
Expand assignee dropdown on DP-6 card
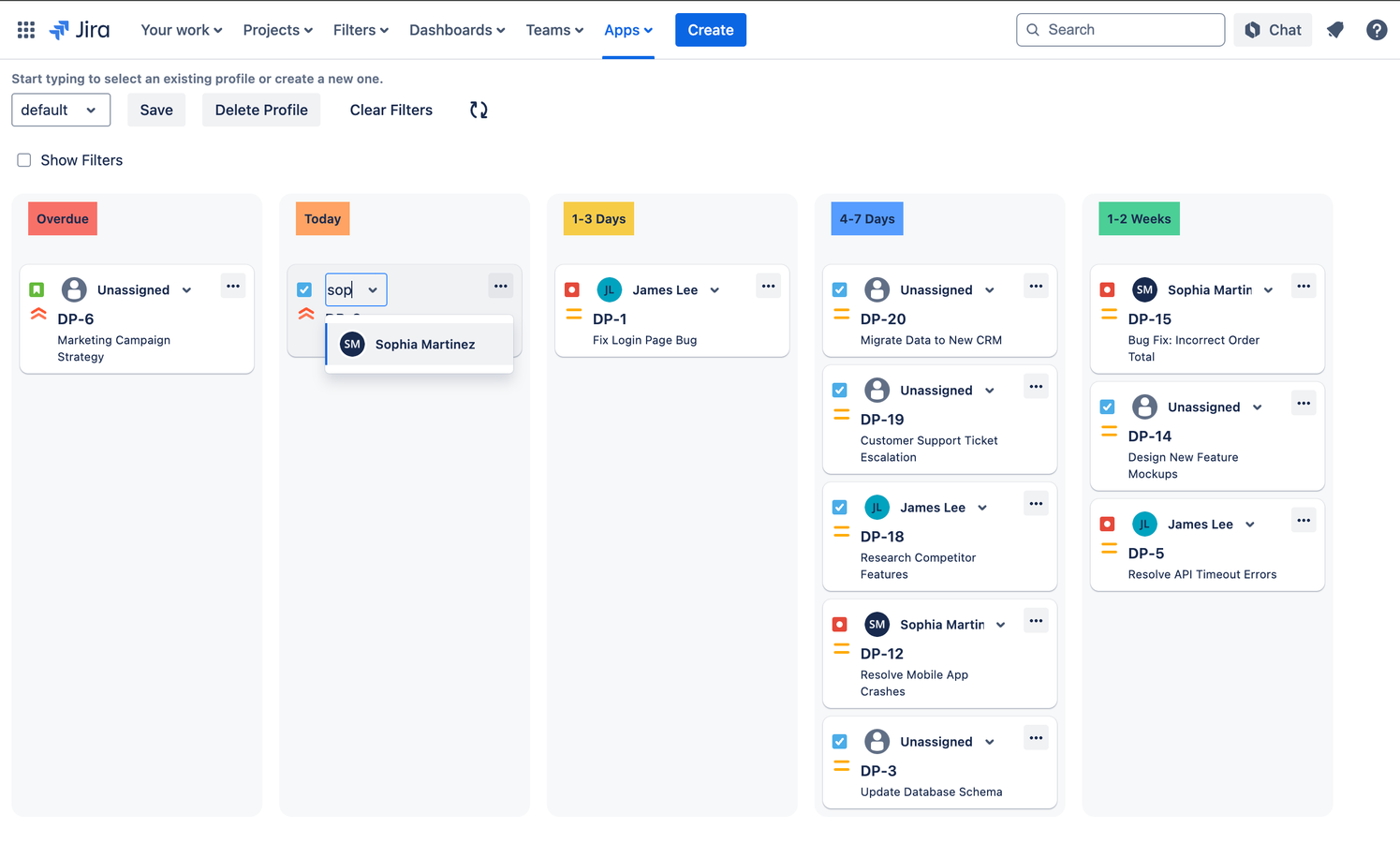point(187,290)
